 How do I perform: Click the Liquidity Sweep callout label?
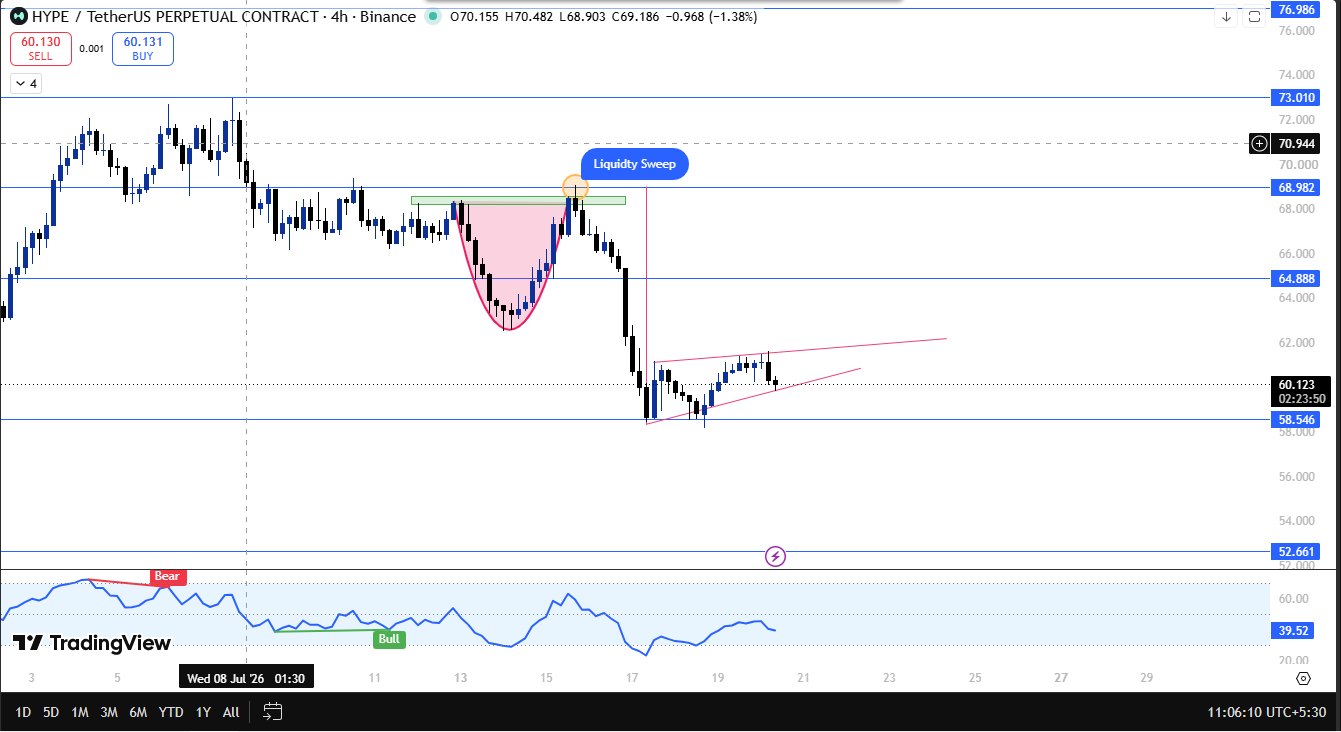[x=635, y=164]
